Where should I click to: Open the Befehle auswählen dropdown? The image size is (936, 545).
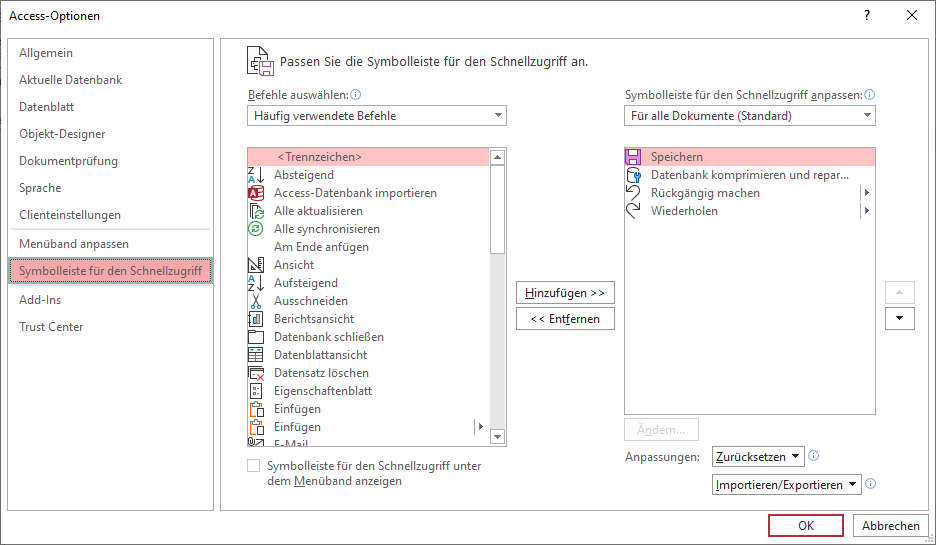click(377, 116)
